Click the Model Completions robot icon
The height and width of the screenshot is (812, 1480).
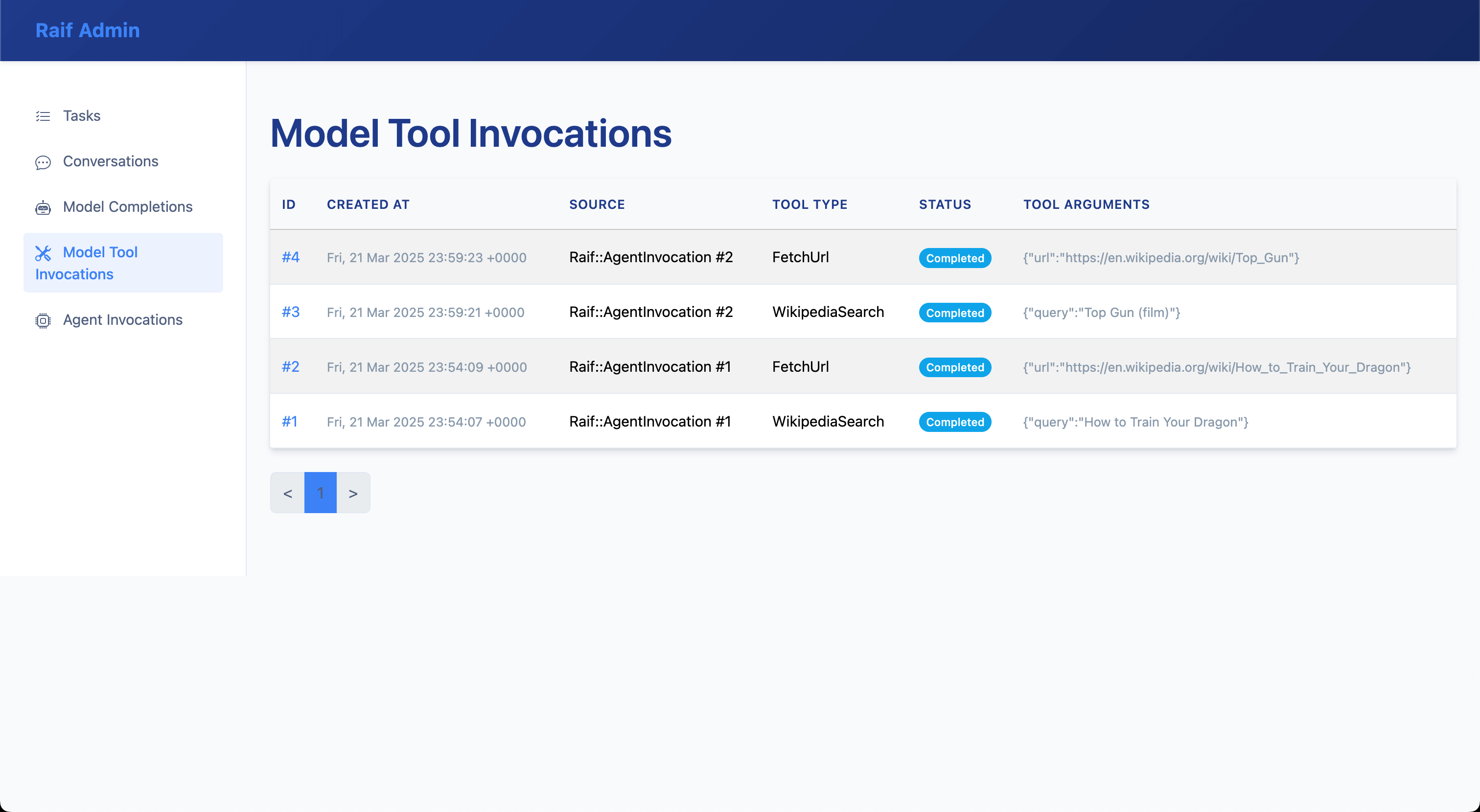click(x=43, y=207)
